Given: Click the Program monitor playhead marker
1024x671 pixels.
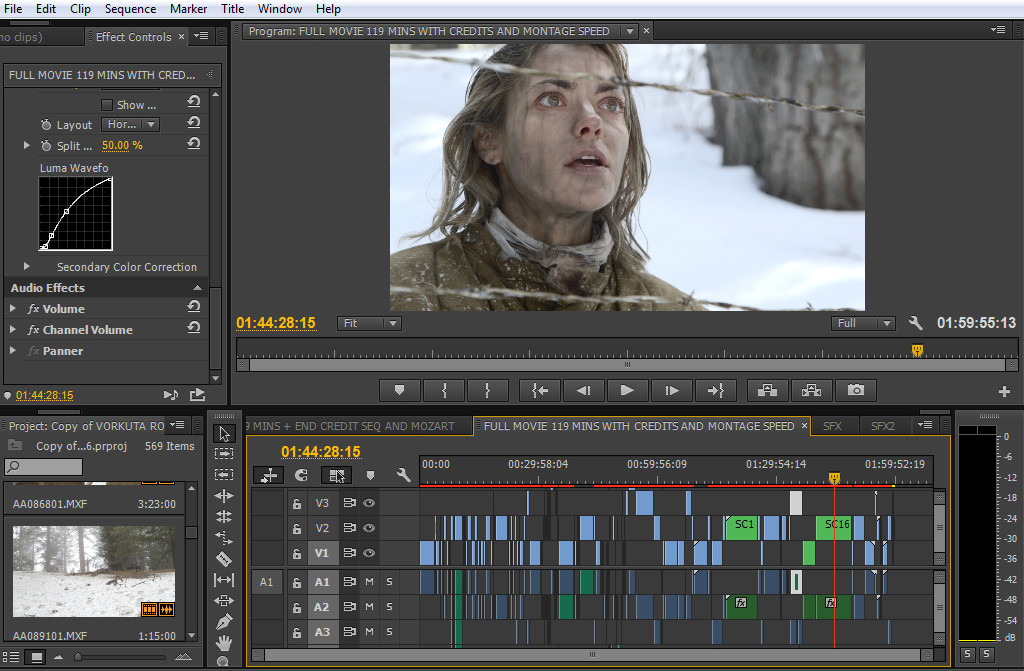Looking at the screenshot, I should 917,351.
